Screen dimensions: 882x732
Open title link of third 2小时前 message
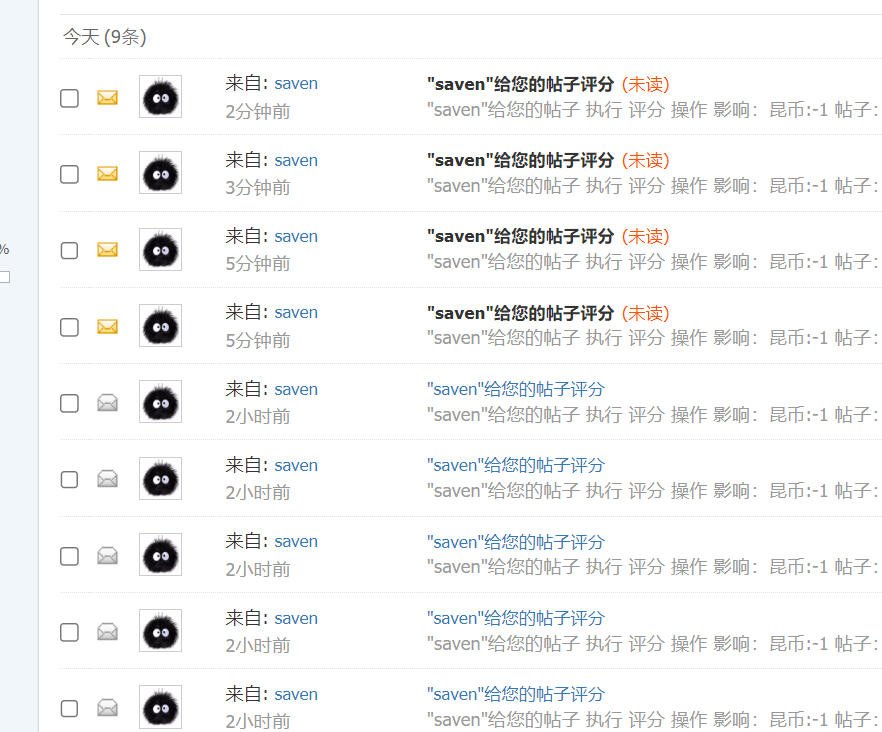[516, 542]
